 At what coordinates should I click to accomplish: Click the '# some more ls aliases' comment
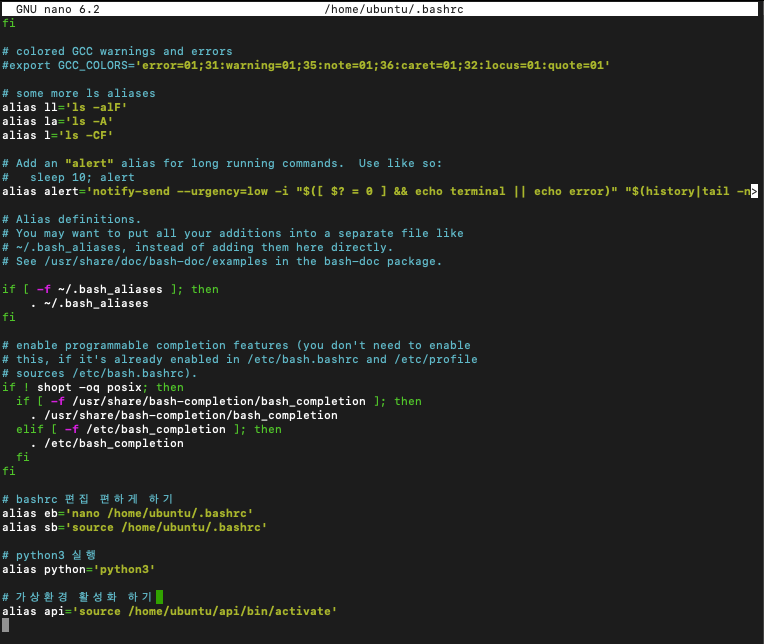[78, 93]
